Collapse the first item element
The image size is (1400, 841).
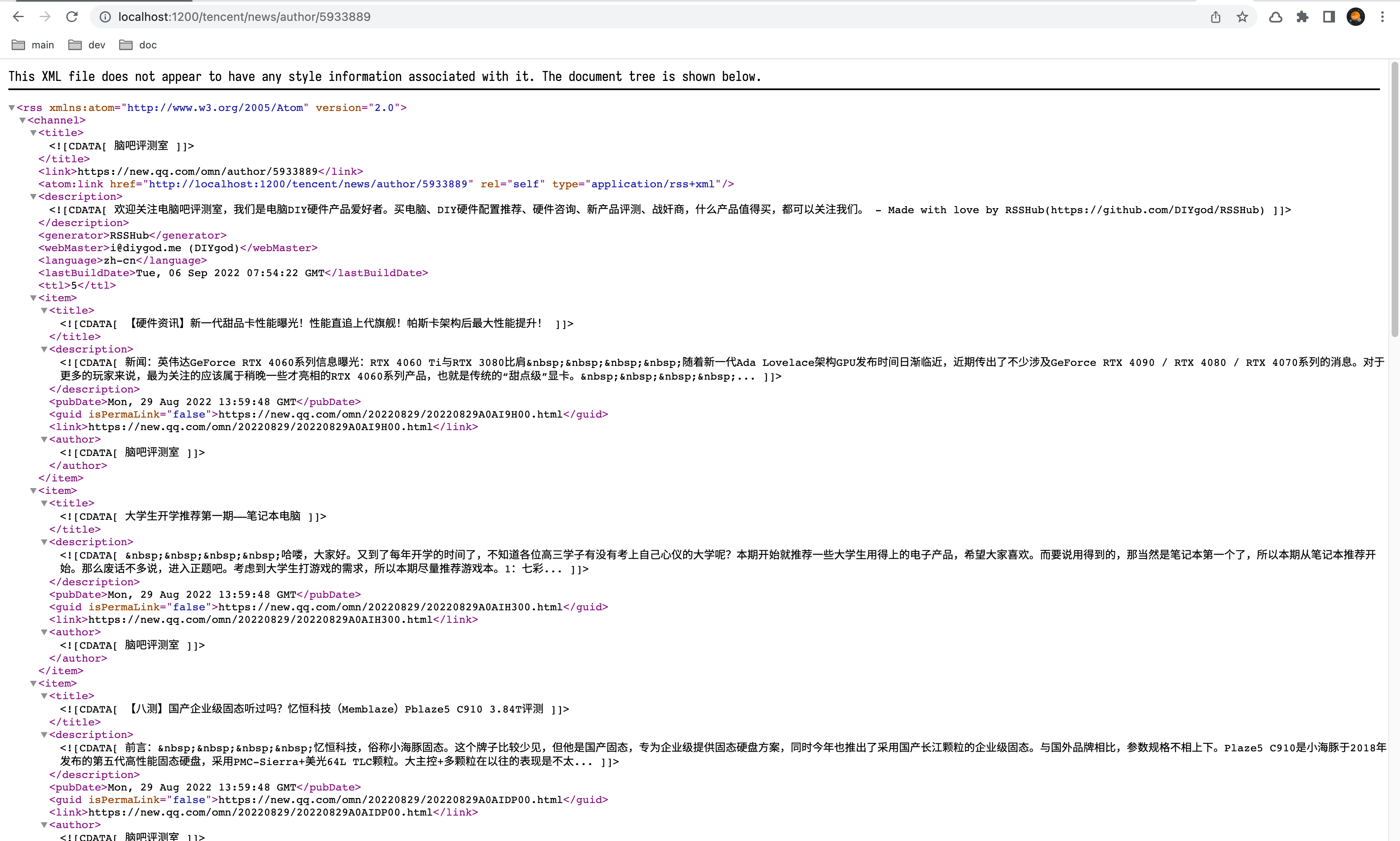click(x=33, y=297)
